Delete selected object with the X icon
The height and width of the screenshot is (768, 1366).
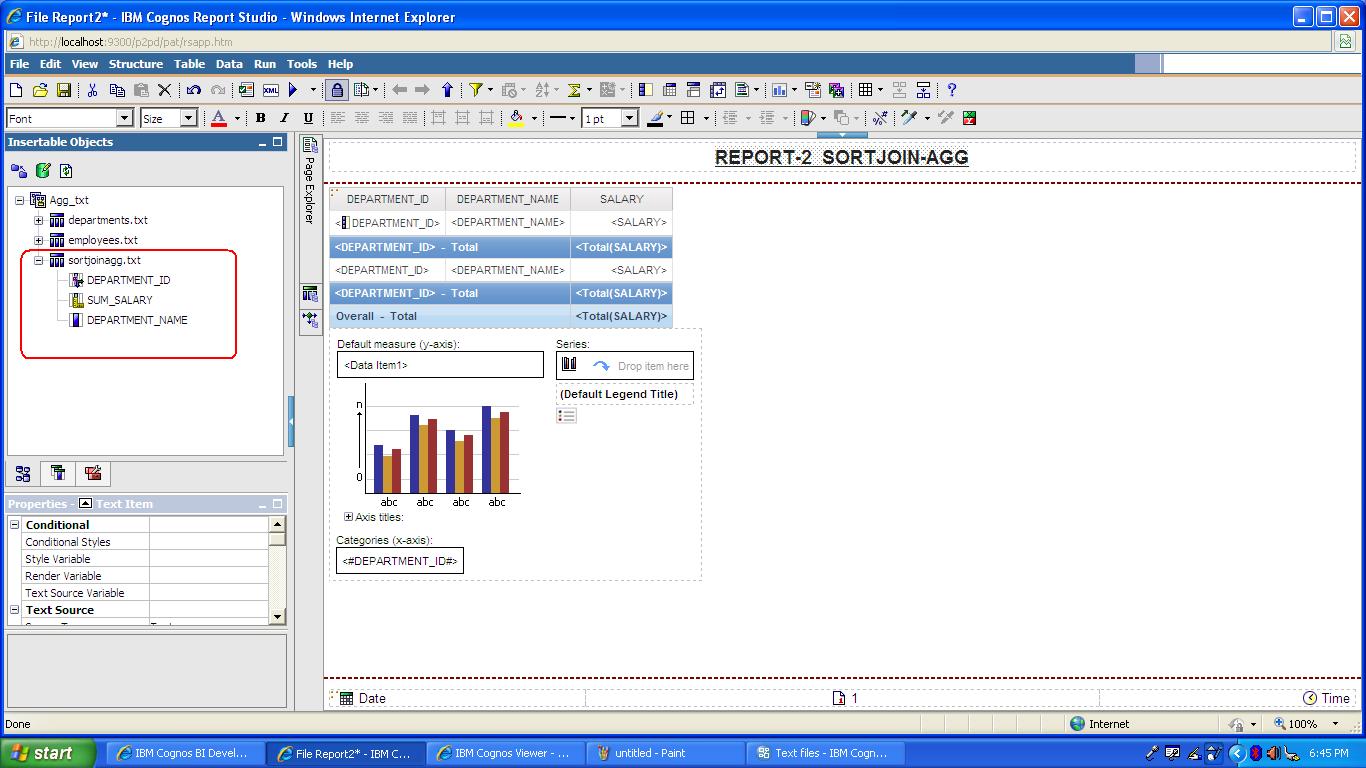click(165, 90)
